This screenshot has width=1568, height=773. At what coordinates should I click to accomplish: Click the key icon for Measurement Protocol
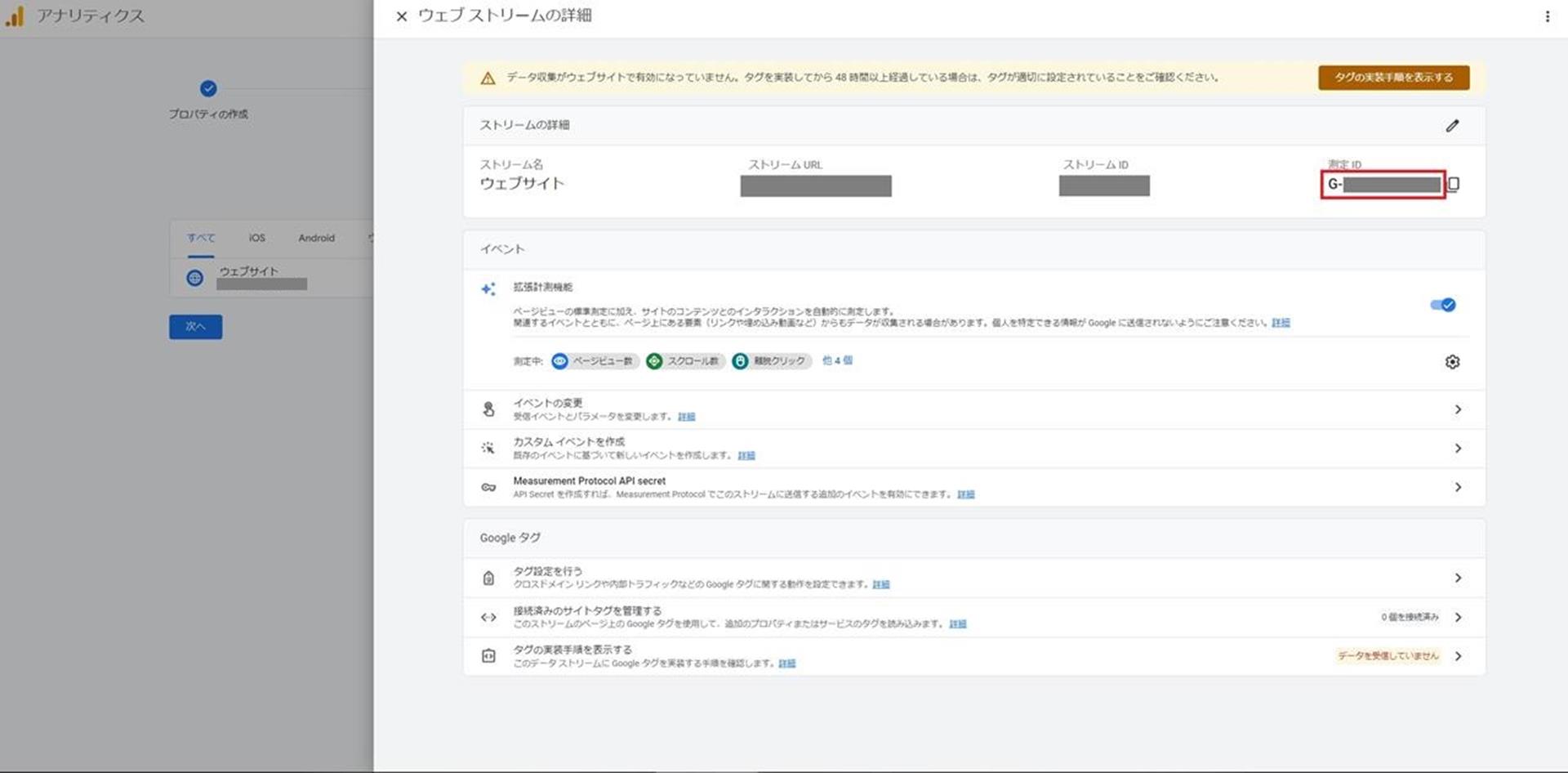click(x=488, y=487)
